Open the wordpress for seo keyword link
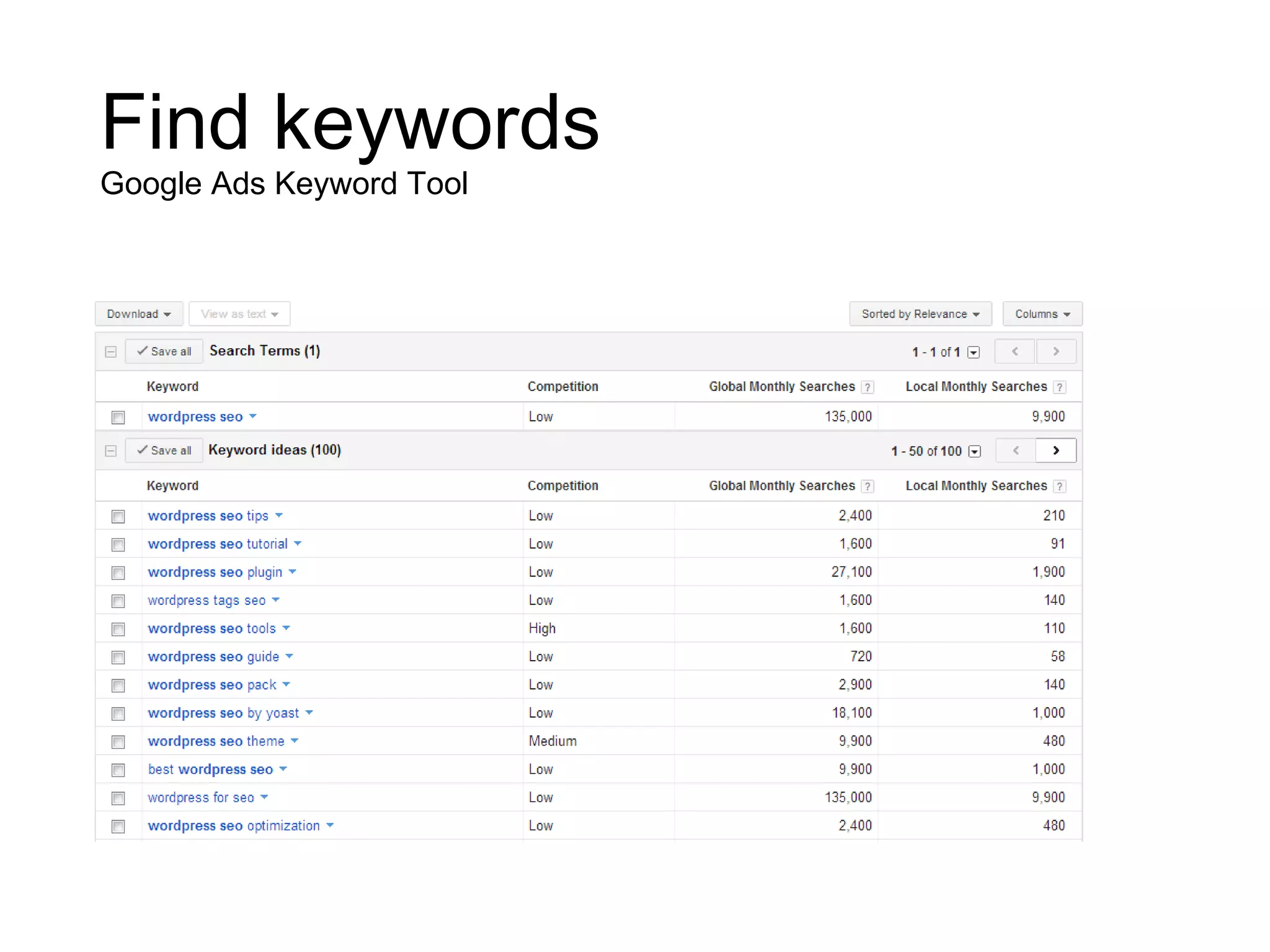Image resolution: width=1270 pixels, height=952 pixels. (201, 798)
